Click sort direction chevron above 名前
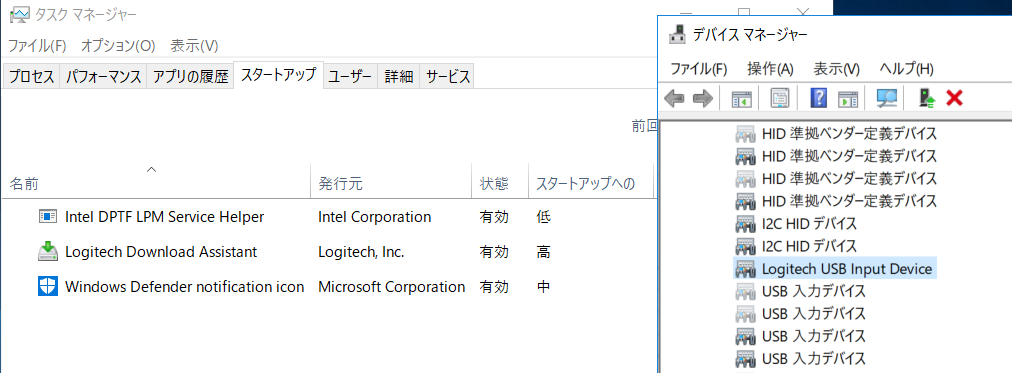1012x373 pixels. tap(152, 170)
